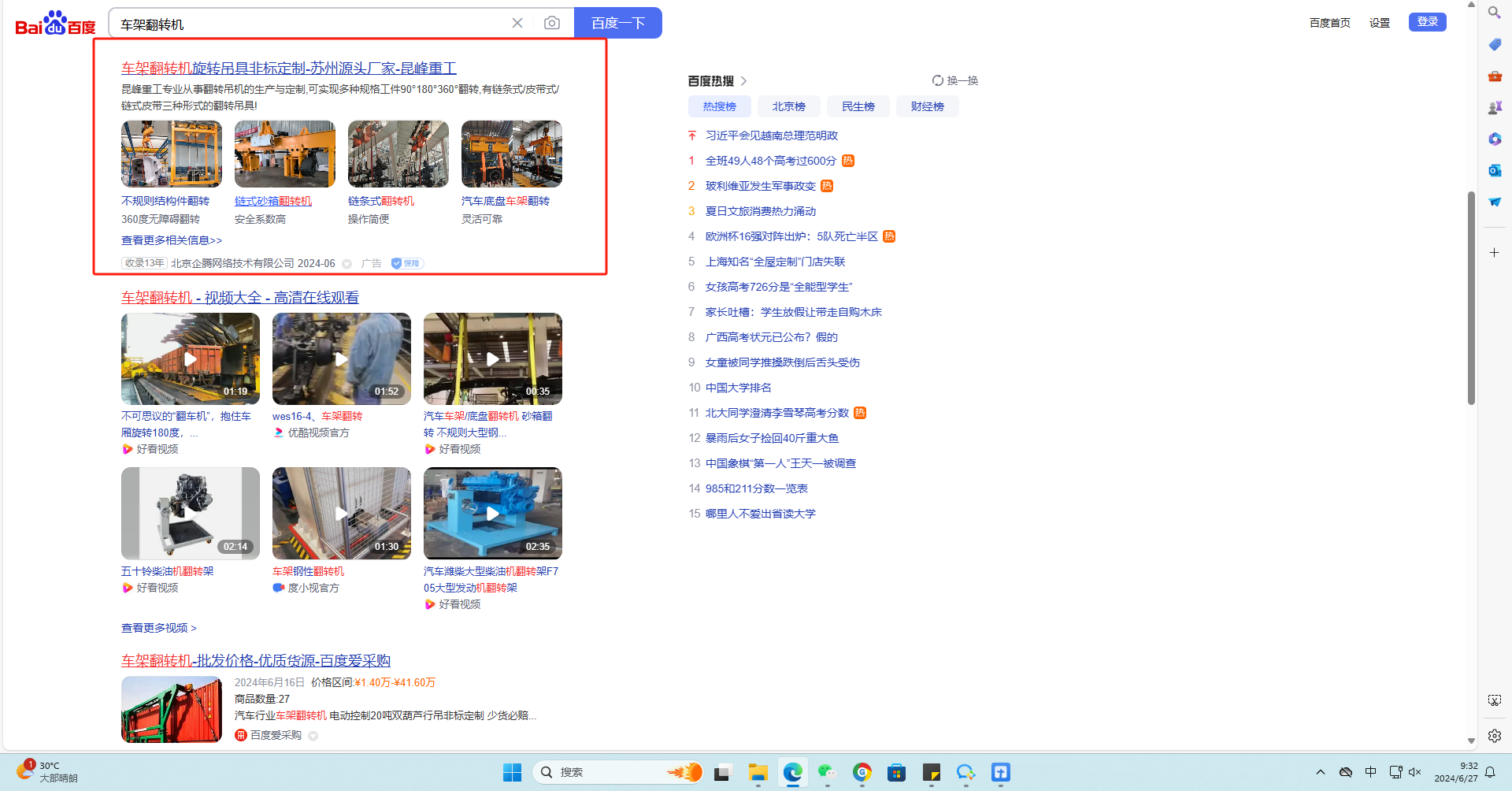The height and width of the screenshot is (791, 1512).
Task: Open Edge sidebar paper plane icon
Action: (x=1495, y=202)
